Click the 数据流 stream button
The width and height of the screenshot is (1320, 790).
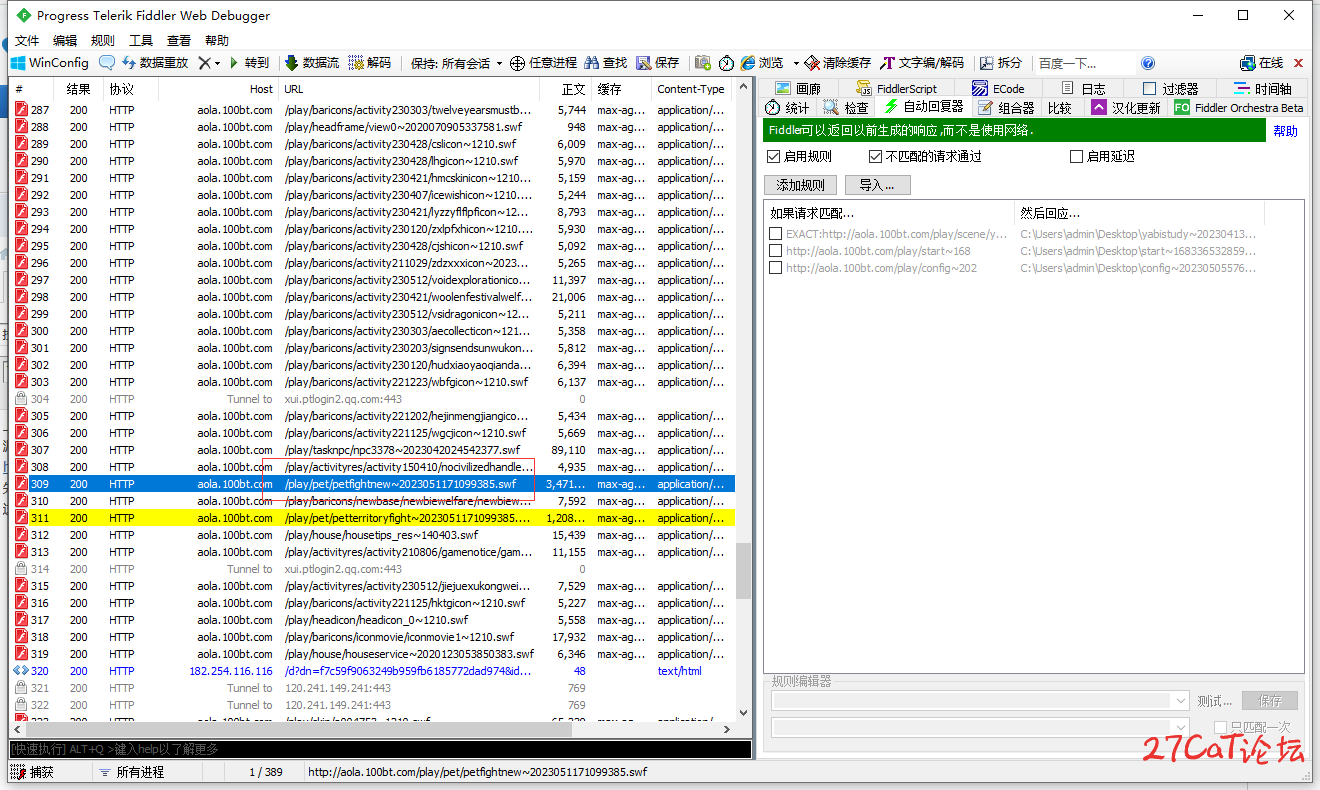[x=311, y=62]
